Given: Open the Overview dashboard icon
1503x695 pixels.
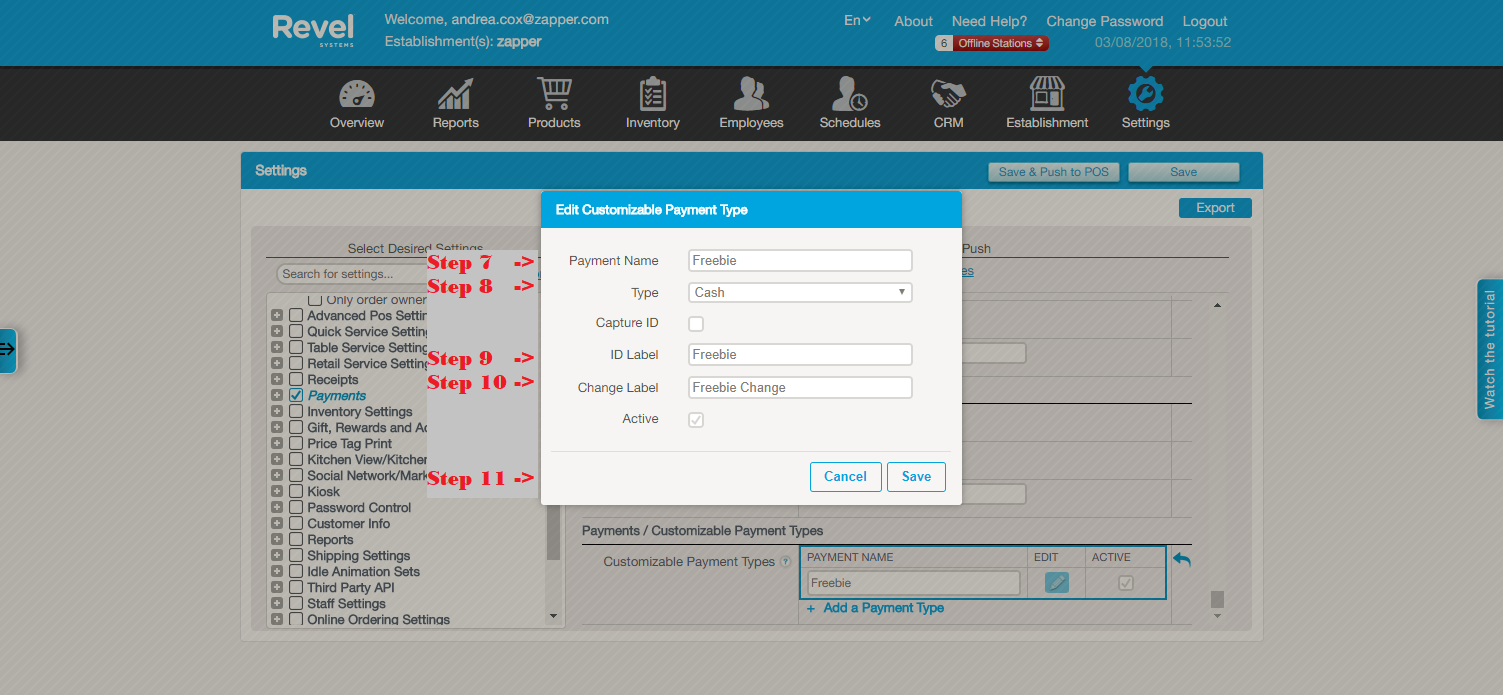Looking at the screenshot, I should pos(357,96).
